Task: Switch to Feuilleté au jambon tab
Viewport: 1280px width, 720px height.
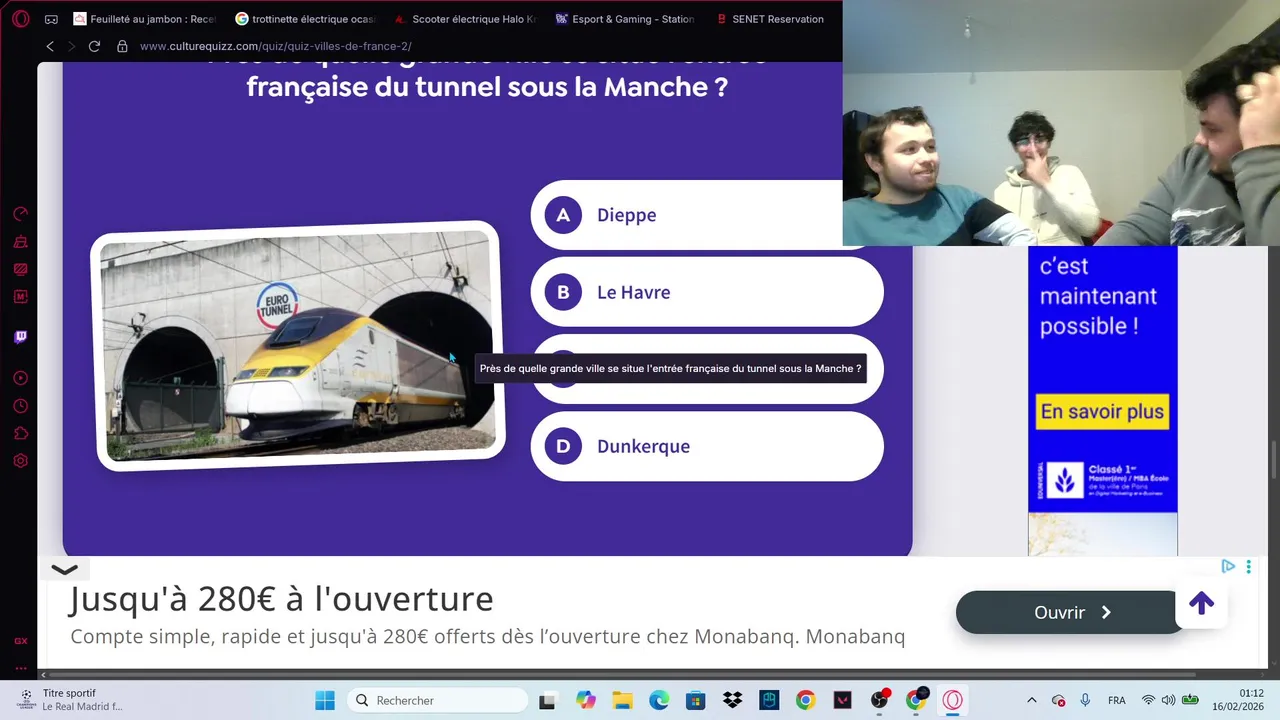Action: click(x=144, y=19)
